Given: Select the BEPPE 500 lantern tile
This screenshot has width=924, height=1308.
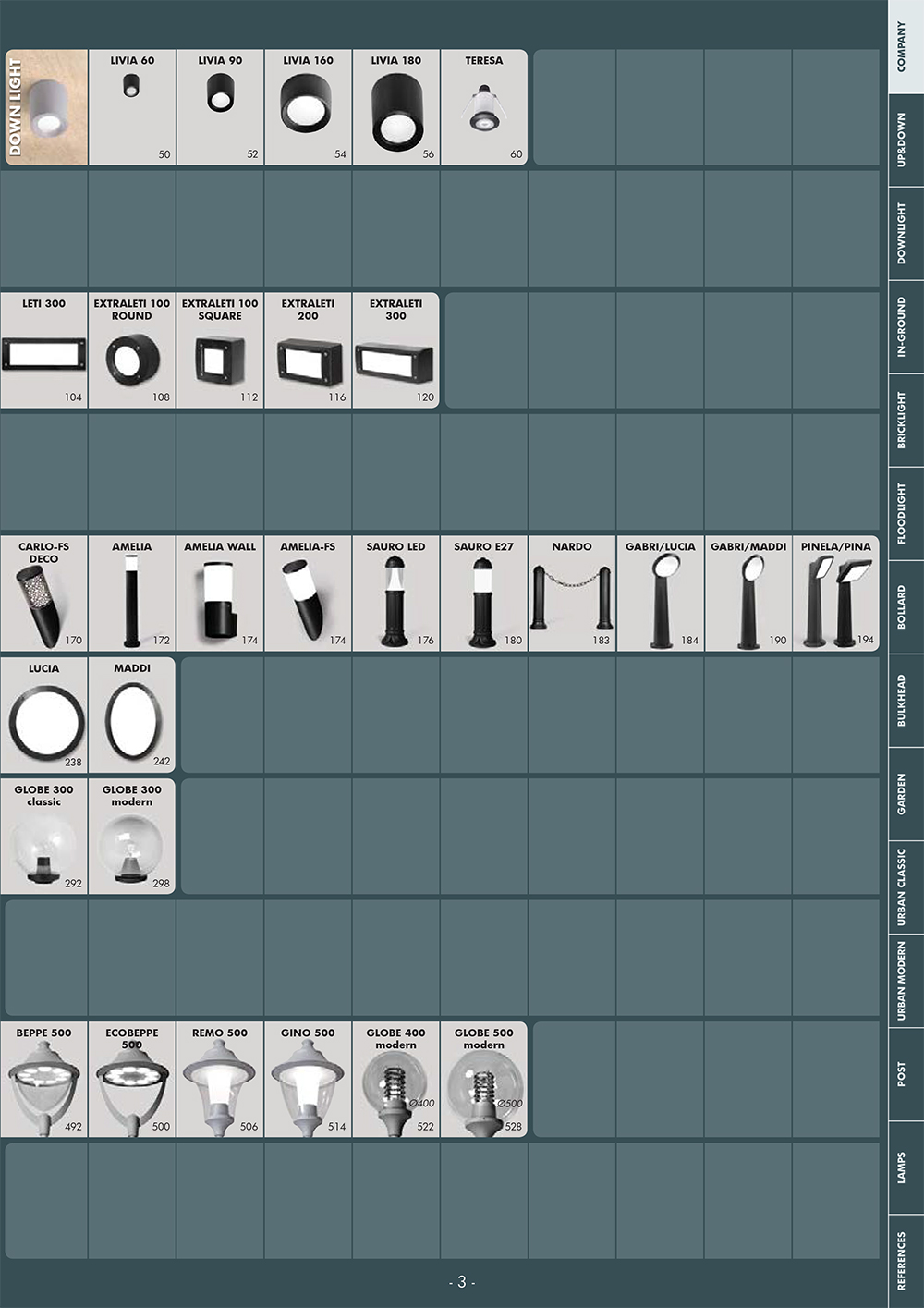Looking at the screenshot, I should click(x=43, y=1080).
